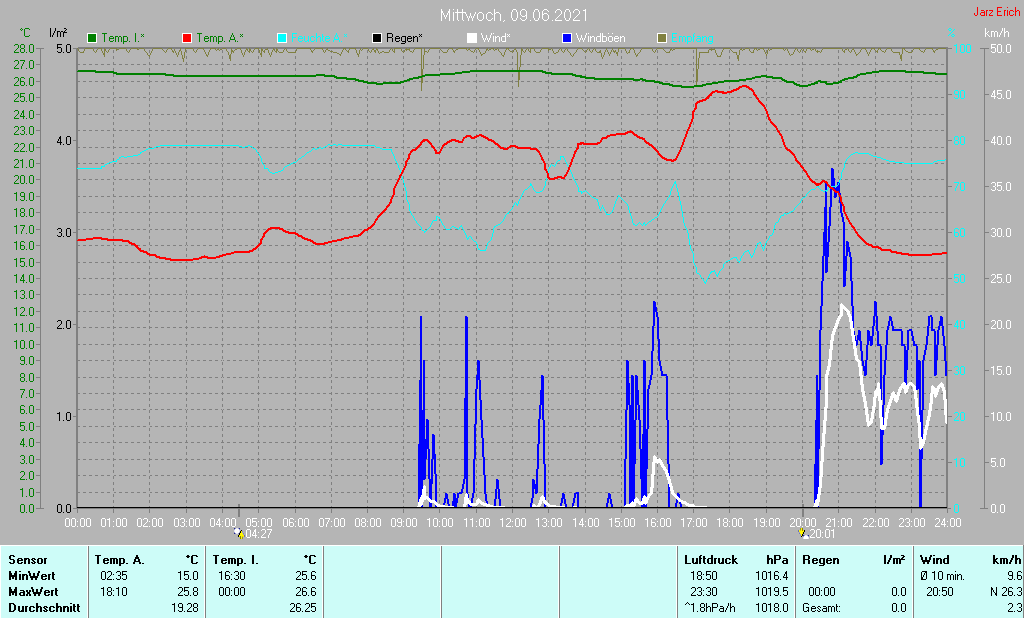Select the 'Feuchte A.*' legend label
The height and width of the screenshot is (618, 1024).
pyautogui.click(x=319, y=38)
